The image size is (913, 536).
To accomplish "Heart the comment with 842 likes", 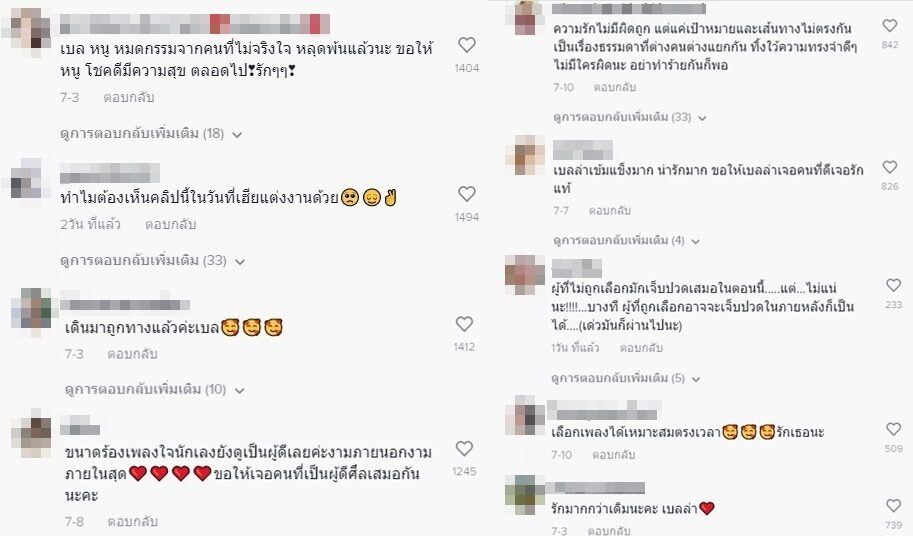I will pos(890,26).
